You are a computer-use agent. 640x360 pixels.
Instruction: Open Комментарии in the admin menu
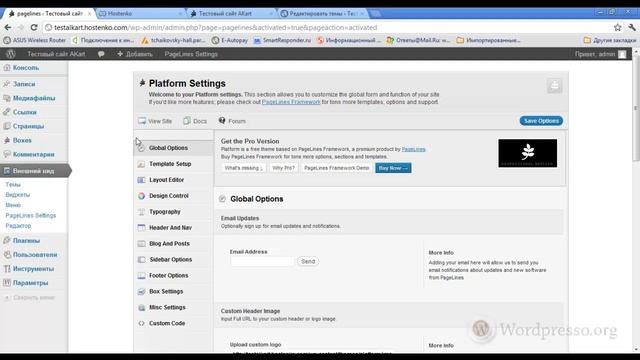pyautogui.click(x=33, y=154)
